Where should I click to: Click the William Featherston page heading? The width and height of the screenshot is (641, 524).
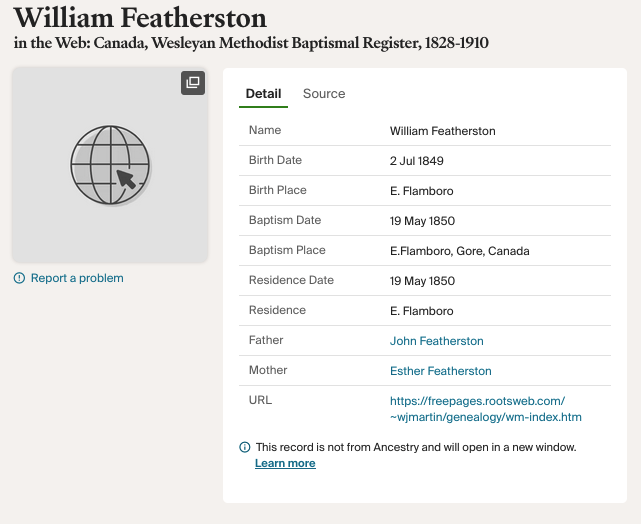coord(140,18)
